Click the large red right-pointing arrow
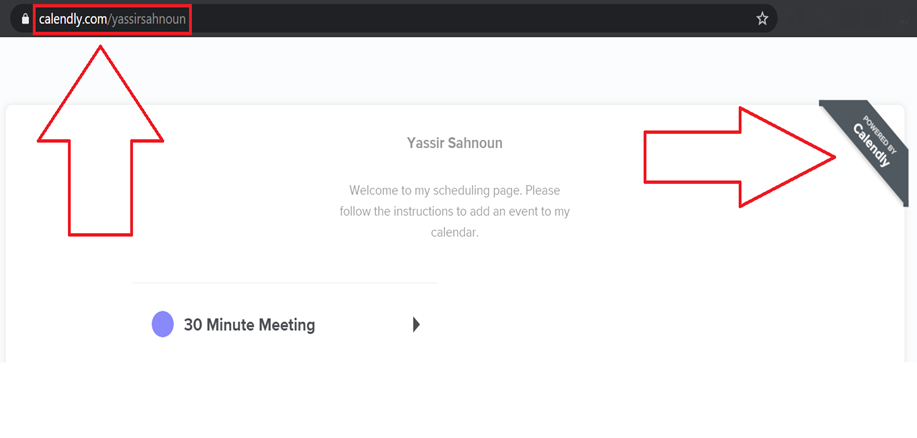The image size is (917, 438). 740,157
